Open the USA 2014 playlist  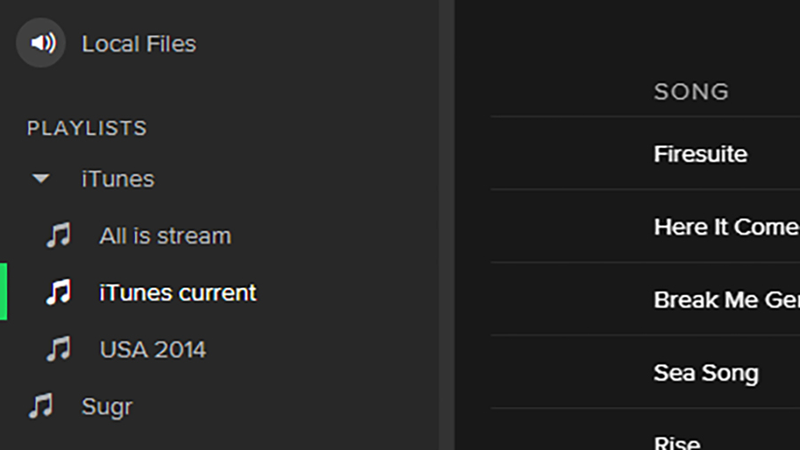(x=153, y=349)
